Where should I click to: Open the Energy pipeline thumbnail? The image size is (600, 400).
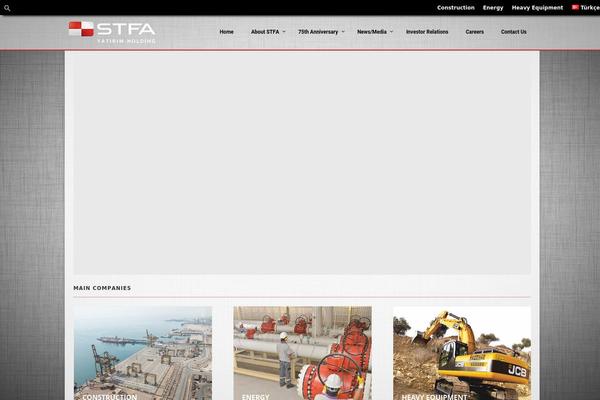point(302,353)
